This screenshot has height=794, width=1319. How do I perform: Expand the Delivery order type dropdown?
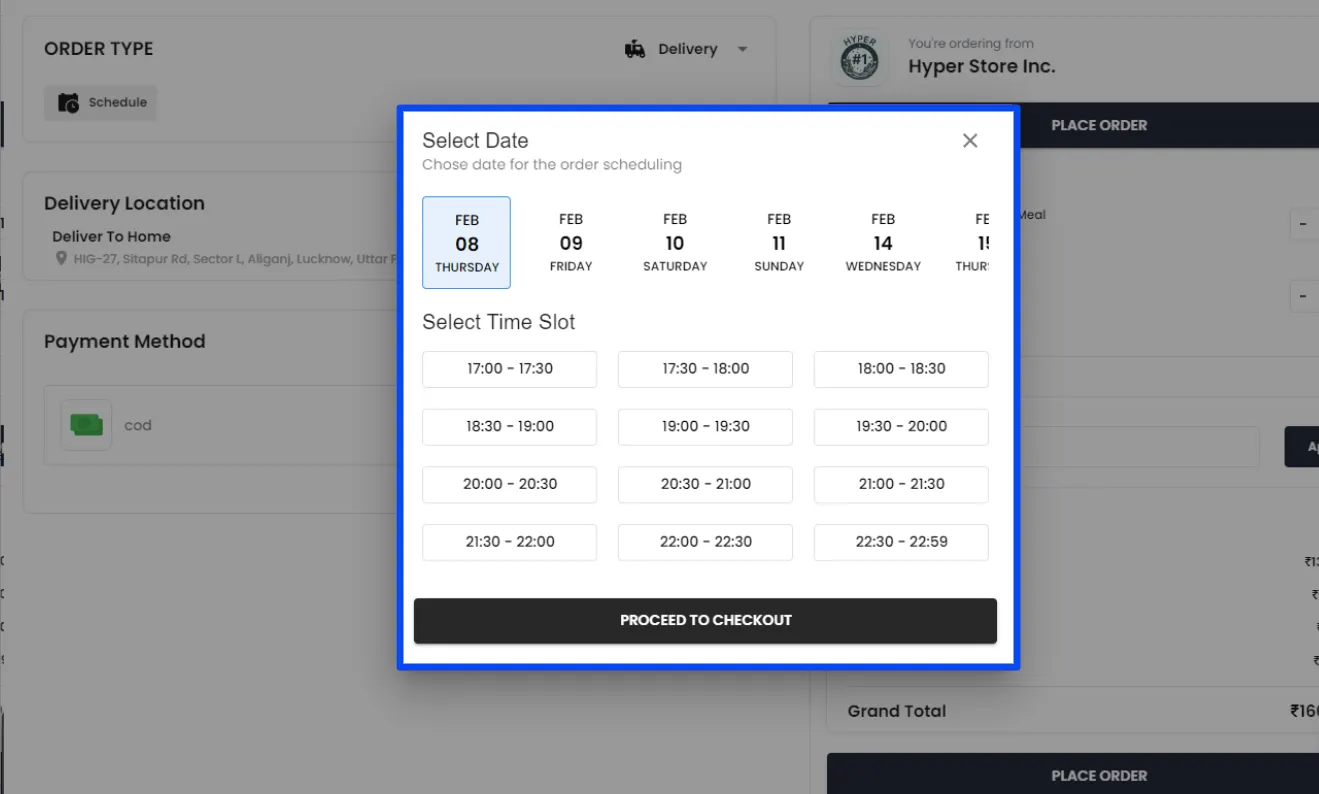pyautogui.click(x=742, y=49)
